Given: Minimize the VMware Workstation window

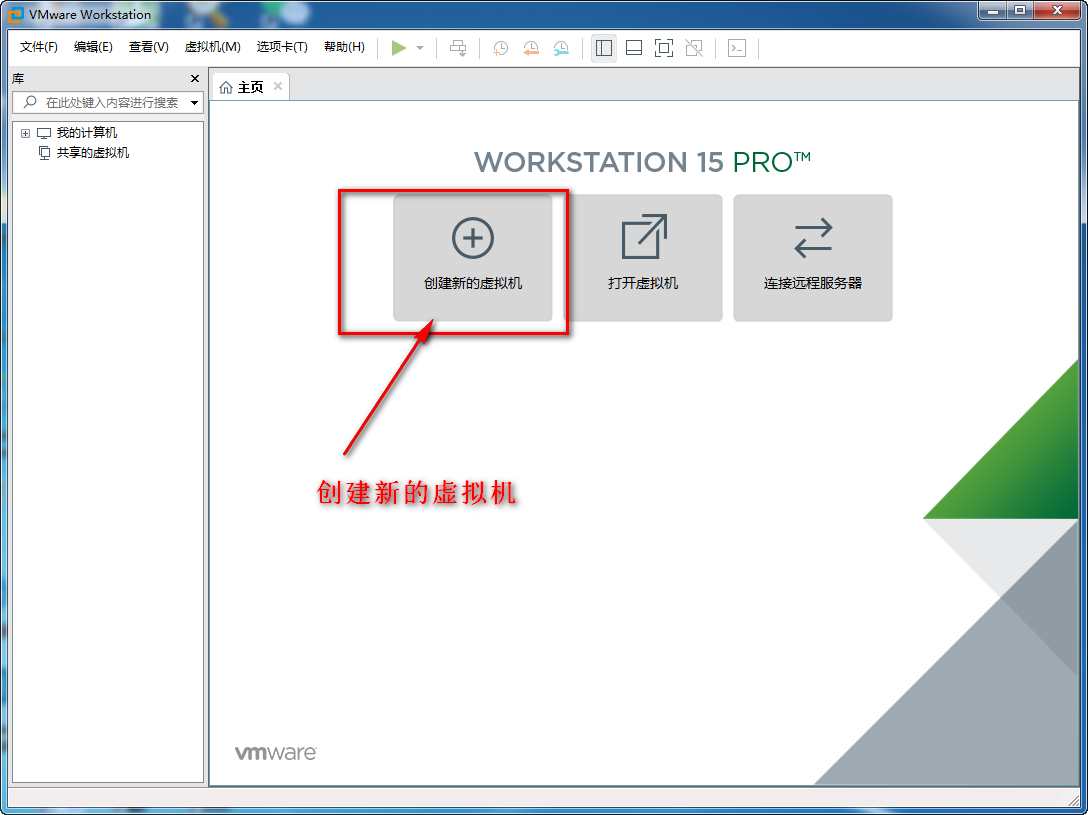Looking at the screenshot, I should tap(993, 10).
